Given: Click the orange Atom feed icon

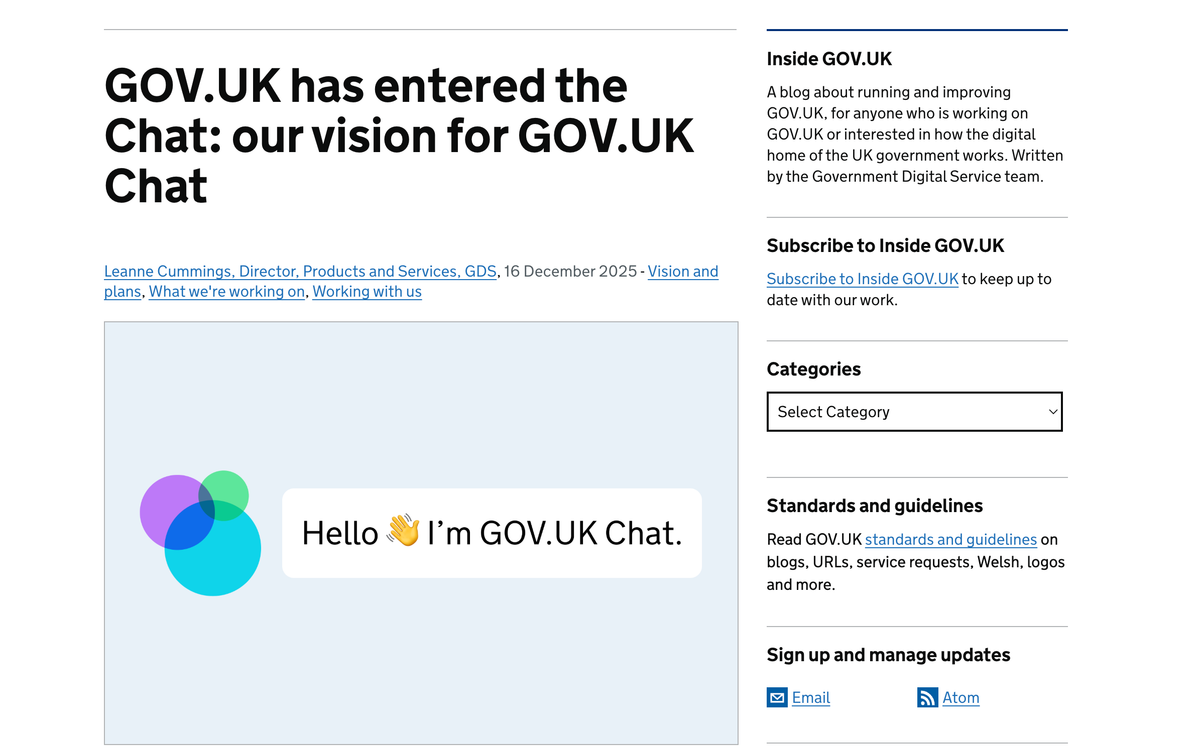Looking at the screenshot, I should coord(928,697).
